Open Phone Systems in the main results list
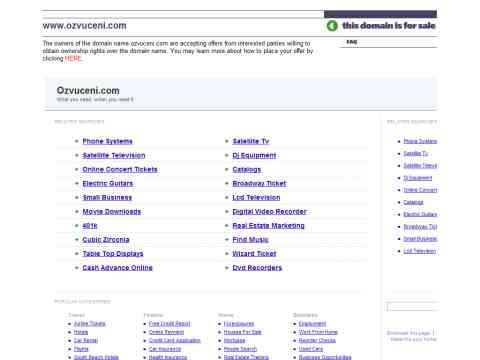480x360 pixels. [x=107, y=141]
